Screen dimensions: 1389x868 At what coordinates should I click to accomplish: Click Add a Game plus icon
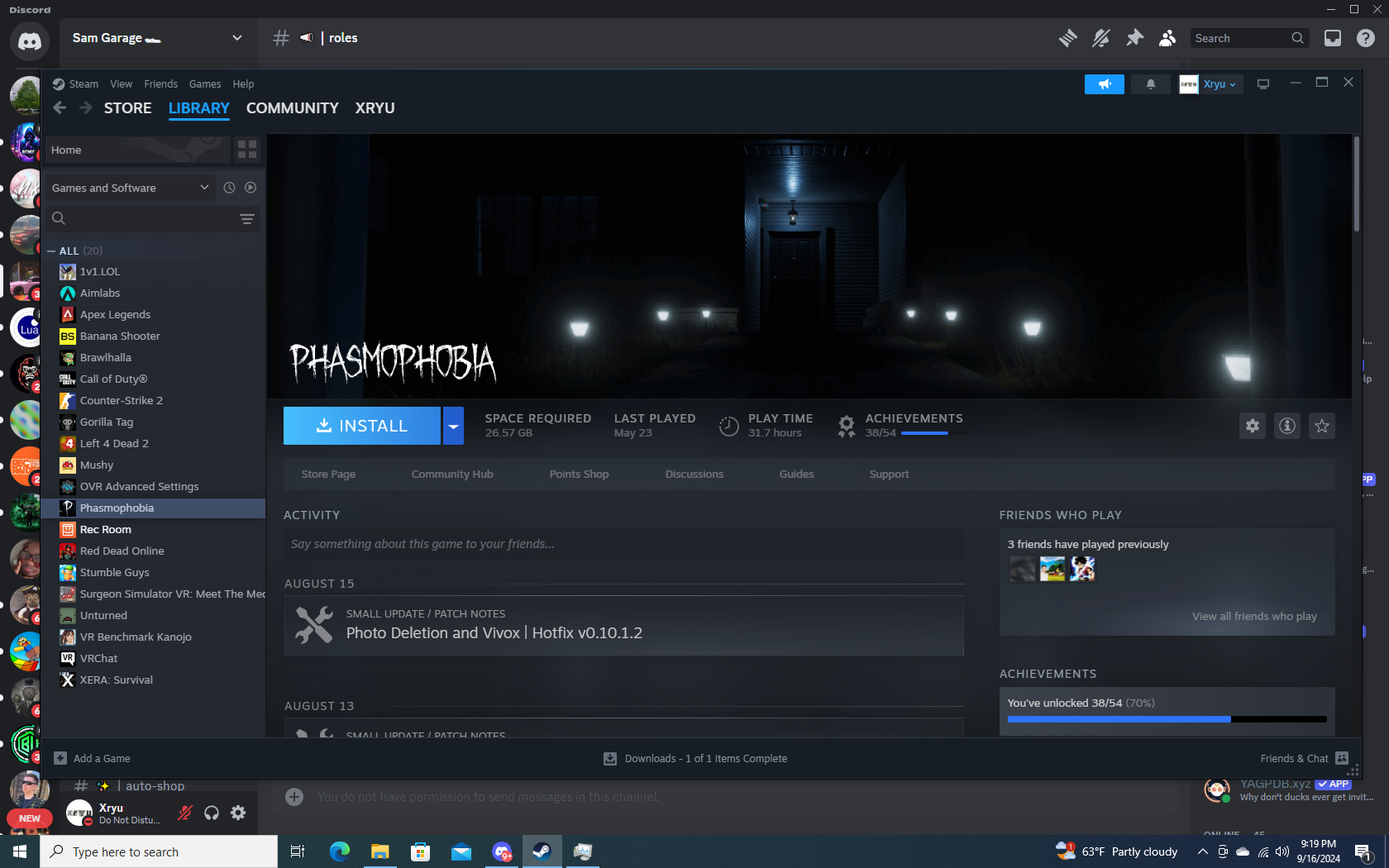tap(60, 758)
